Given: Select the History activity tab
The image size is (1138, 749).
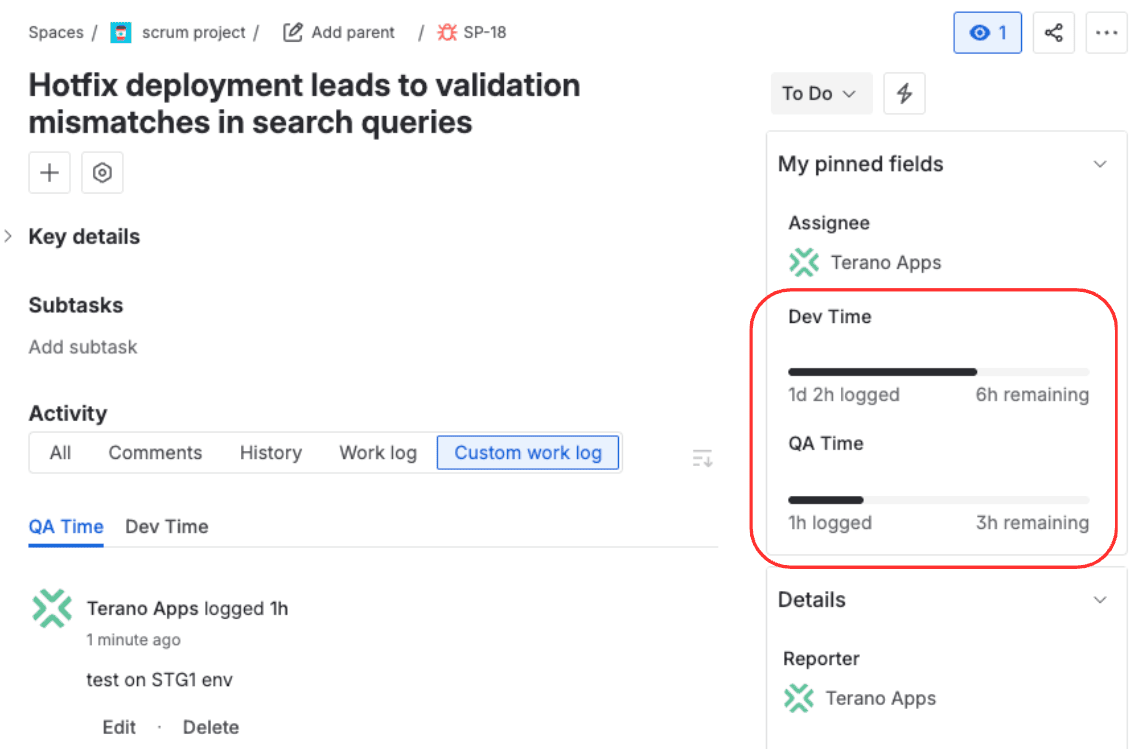Looking at the screenshot, I should 271,453.
